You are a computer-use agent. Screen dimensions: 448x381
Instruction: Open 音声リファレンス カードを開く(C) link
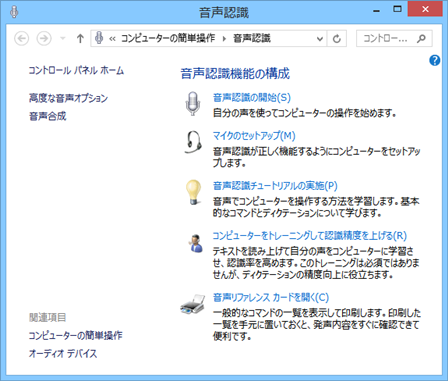click(x=271, y=297)
